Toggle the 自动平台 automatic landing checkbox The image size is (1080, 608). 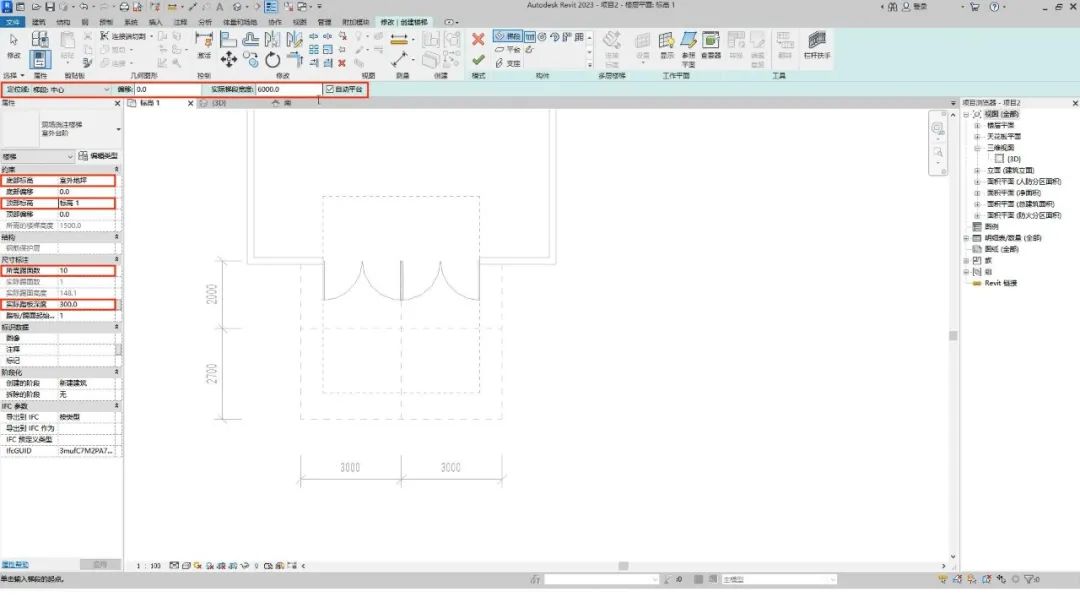click(330, 89)
